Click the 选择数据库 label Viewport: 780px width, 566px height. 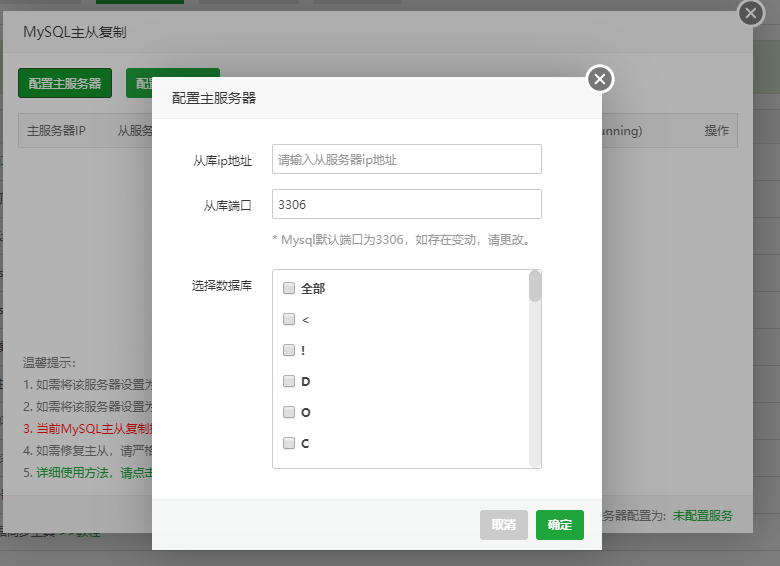[222, 285]
